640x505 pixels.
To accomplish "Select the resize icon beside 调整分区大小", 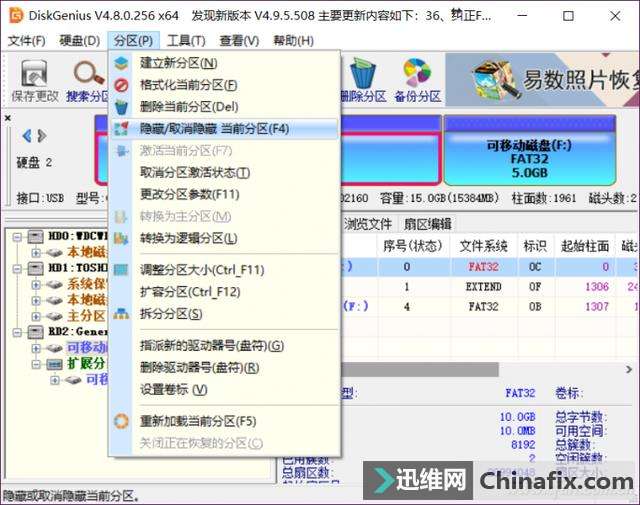I will pyautogui.click(x=121, y=270).
